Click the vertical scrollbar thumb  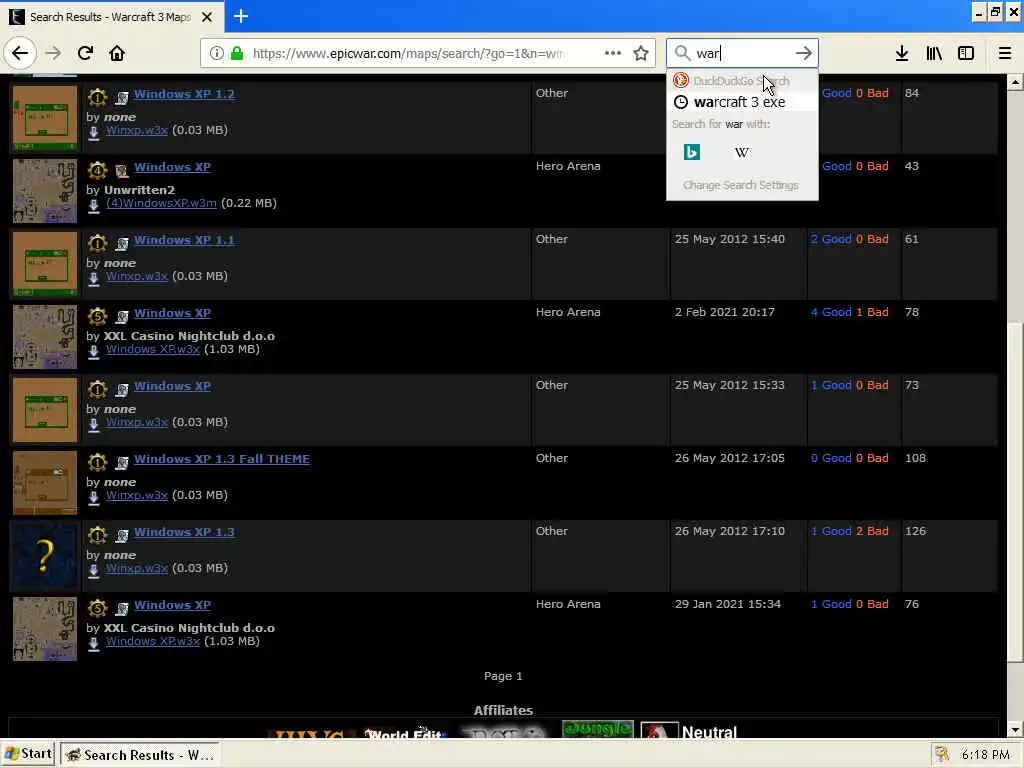[1015, 493]
